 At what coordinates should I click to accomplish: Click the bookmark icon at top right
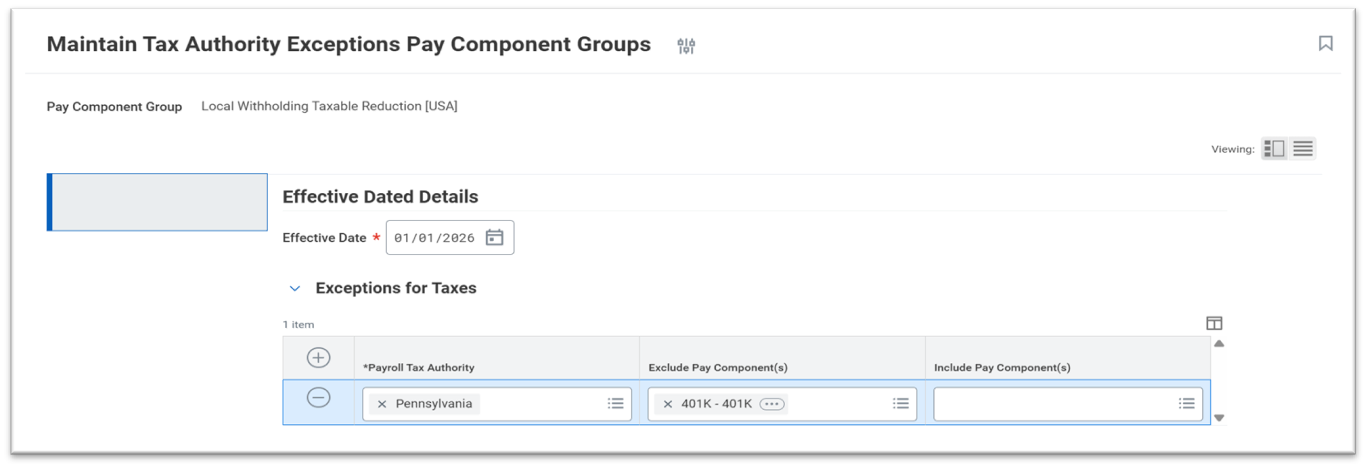click(1325, 43)
